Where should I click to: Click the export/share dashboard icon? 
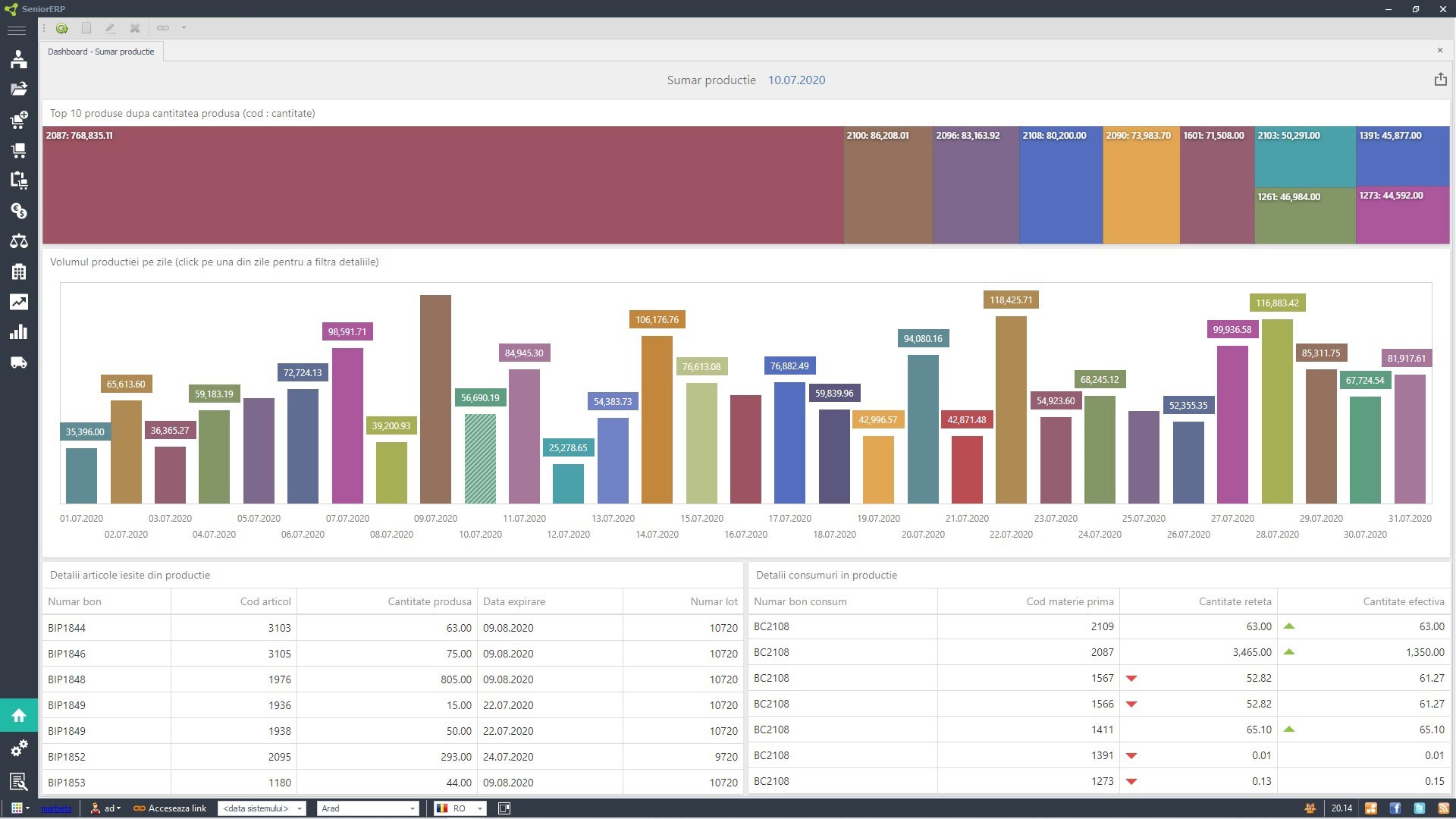[x=1440, y=80]
